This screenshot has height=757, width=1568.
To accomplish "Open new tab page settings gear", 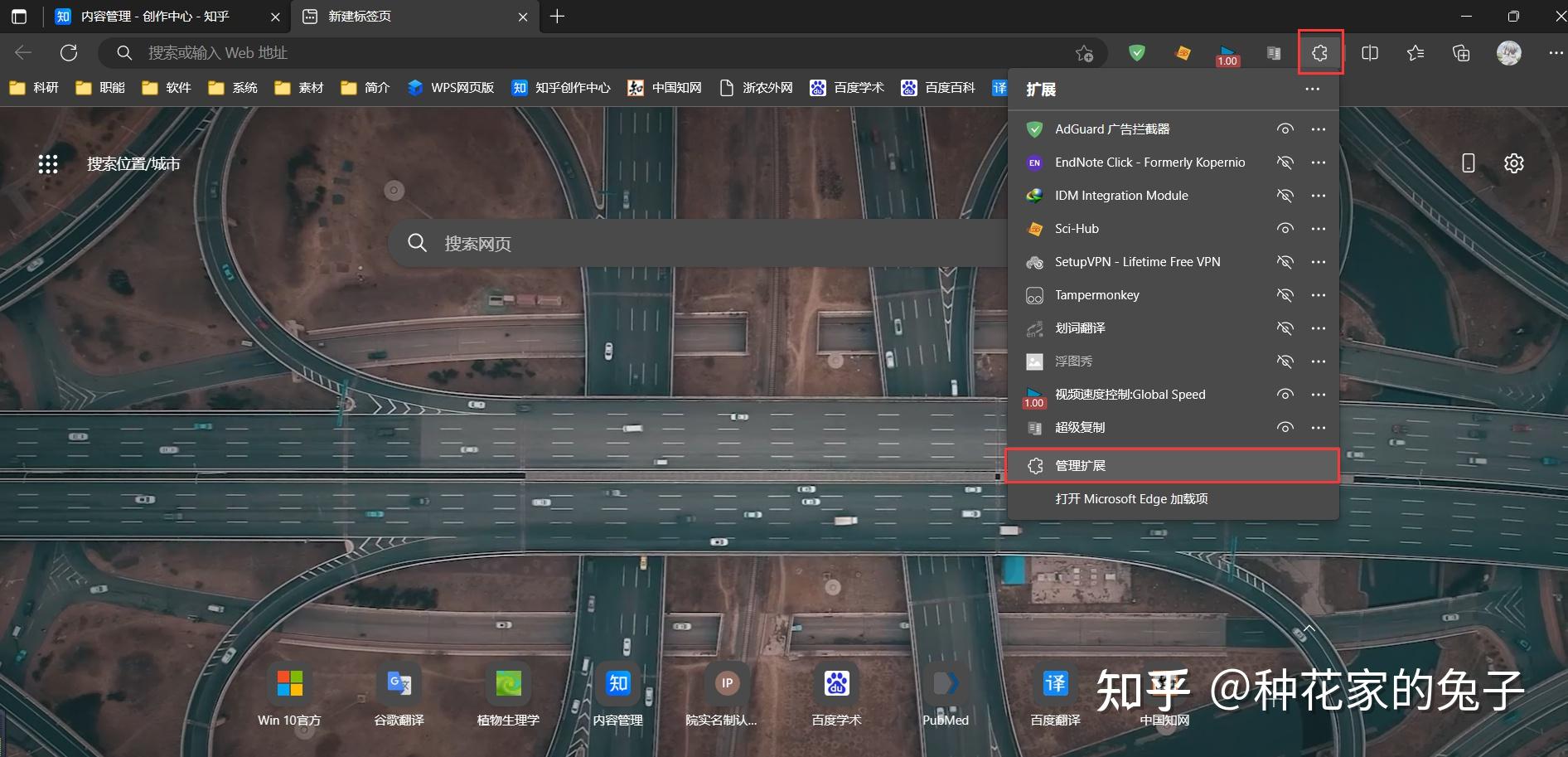I will (x=1514, y=163).
